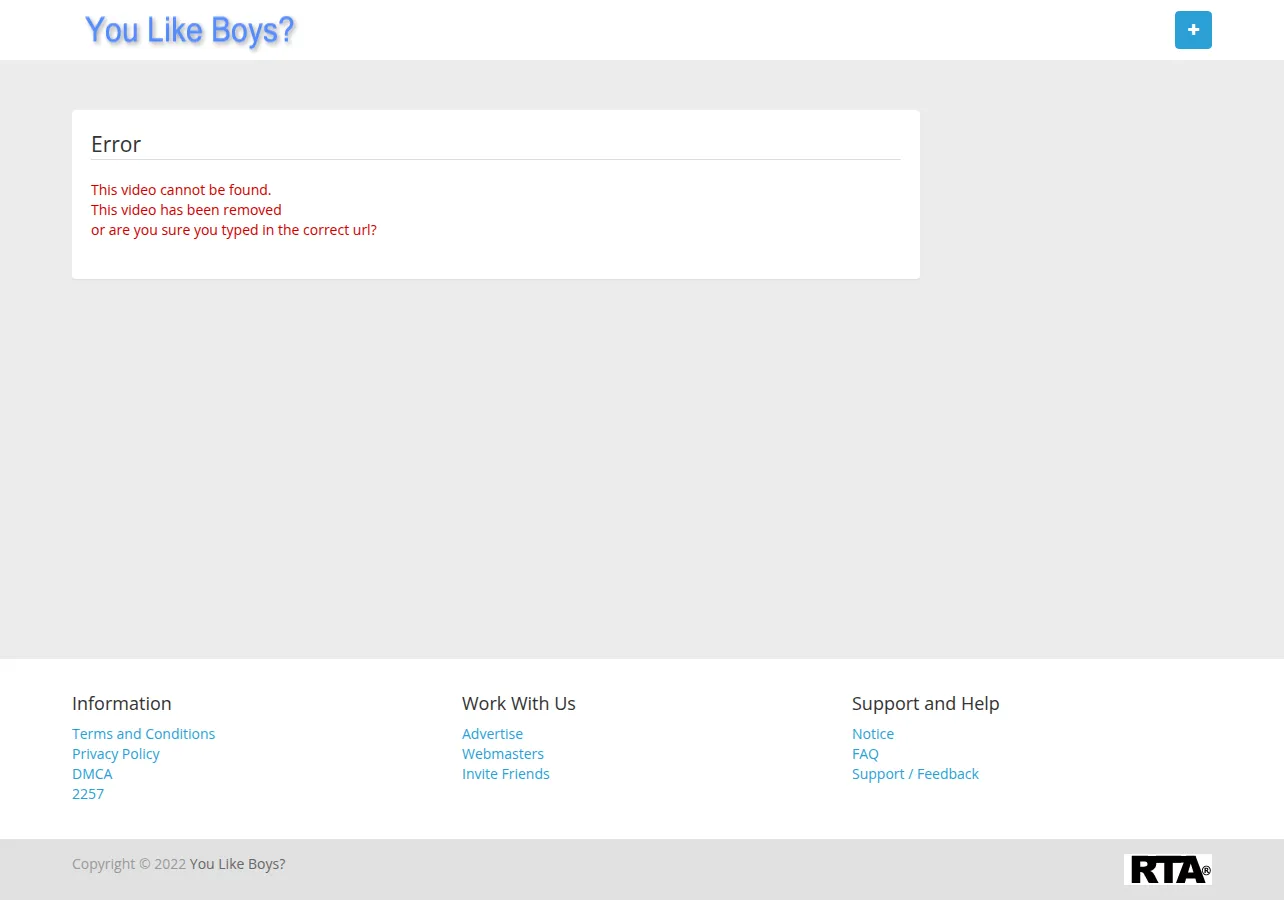1284x900 pixels.
Task: Select the Invite Friends link
Action: pyautogui.click(x=506, y=774)
